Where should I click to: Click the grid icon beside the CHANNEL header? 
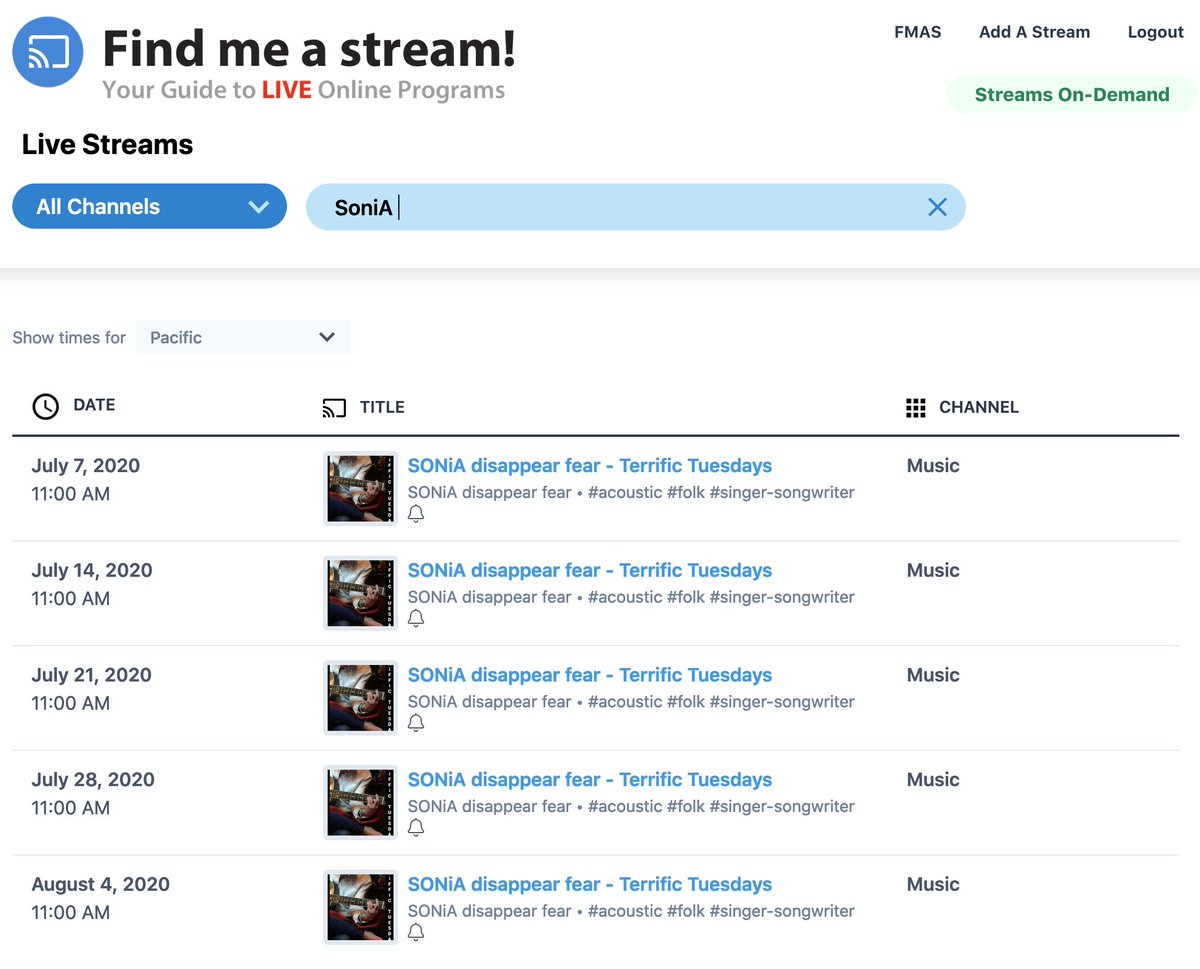[x=915, y=407]
